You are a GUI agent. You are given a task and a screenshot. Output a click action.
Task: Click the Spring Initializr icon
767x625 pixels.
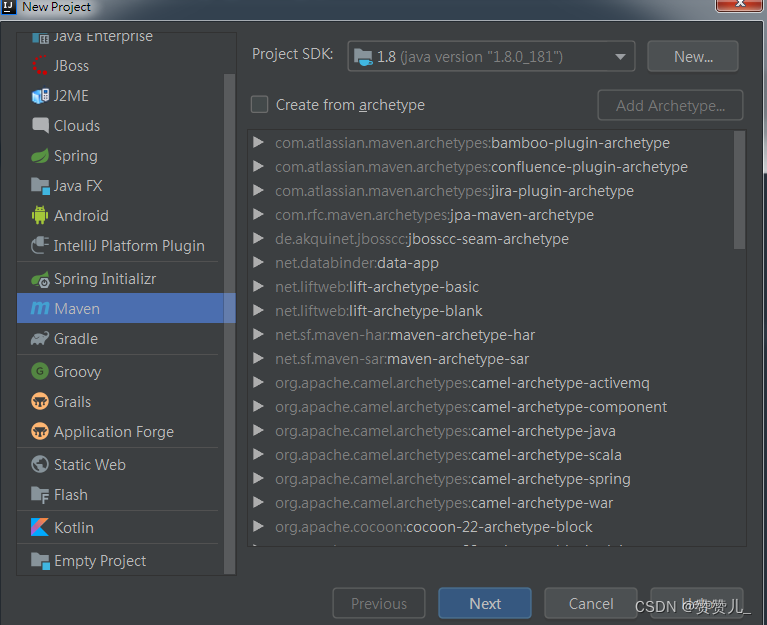coord(40,279)
